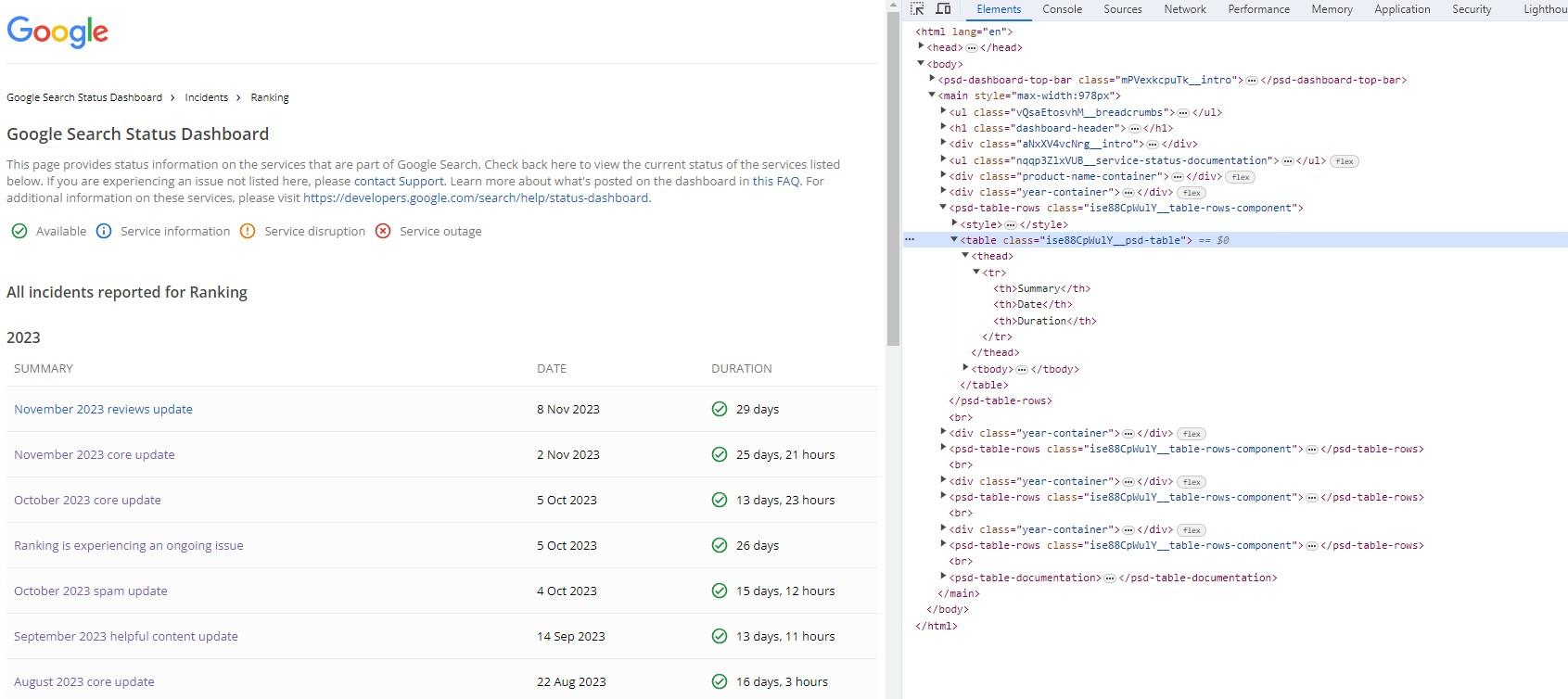Open the Sources tab
The image size is (1568, 699).
[1122, 9]
